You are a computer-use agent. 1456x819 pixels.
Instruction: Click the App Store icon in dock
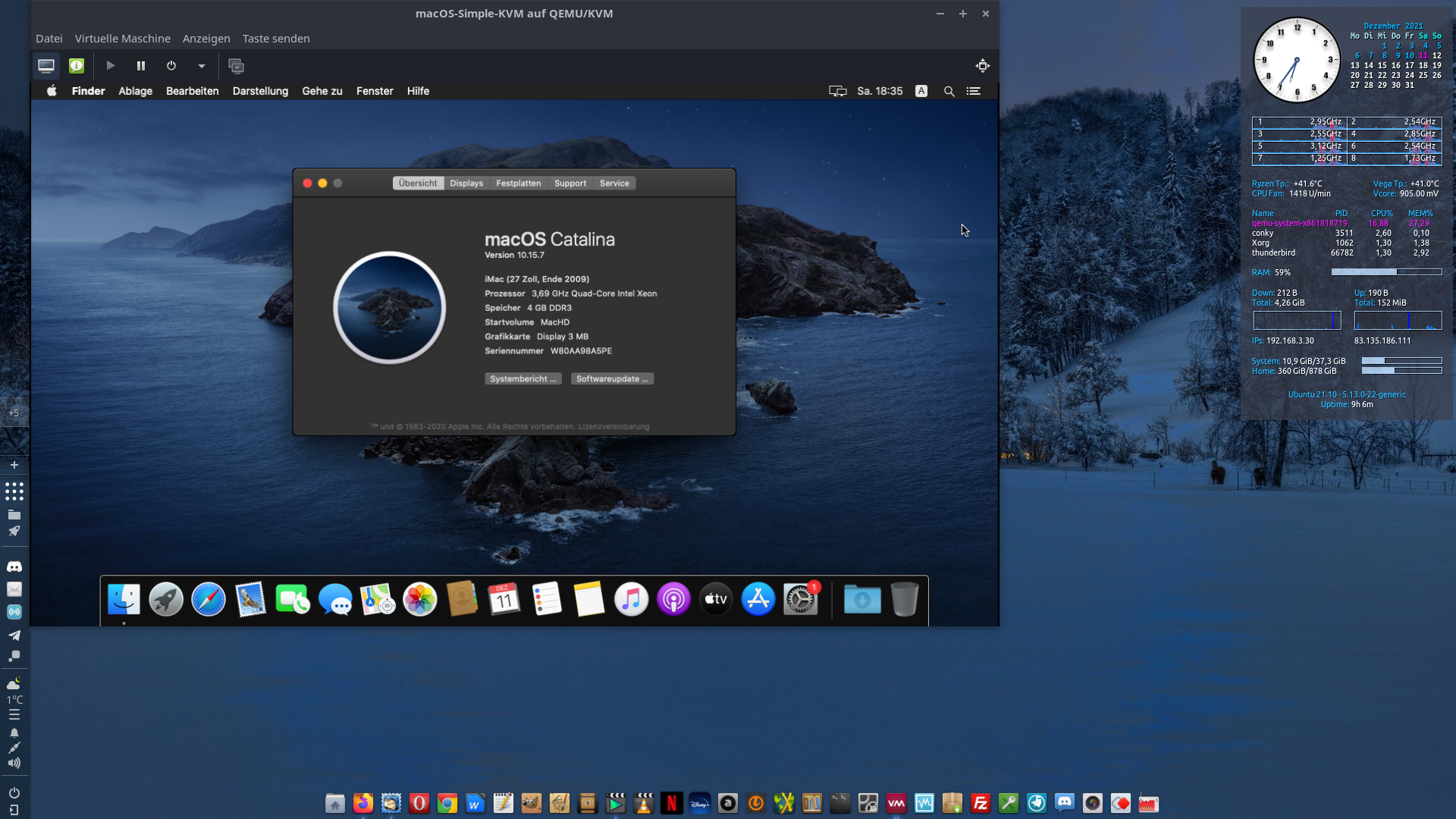758,599
